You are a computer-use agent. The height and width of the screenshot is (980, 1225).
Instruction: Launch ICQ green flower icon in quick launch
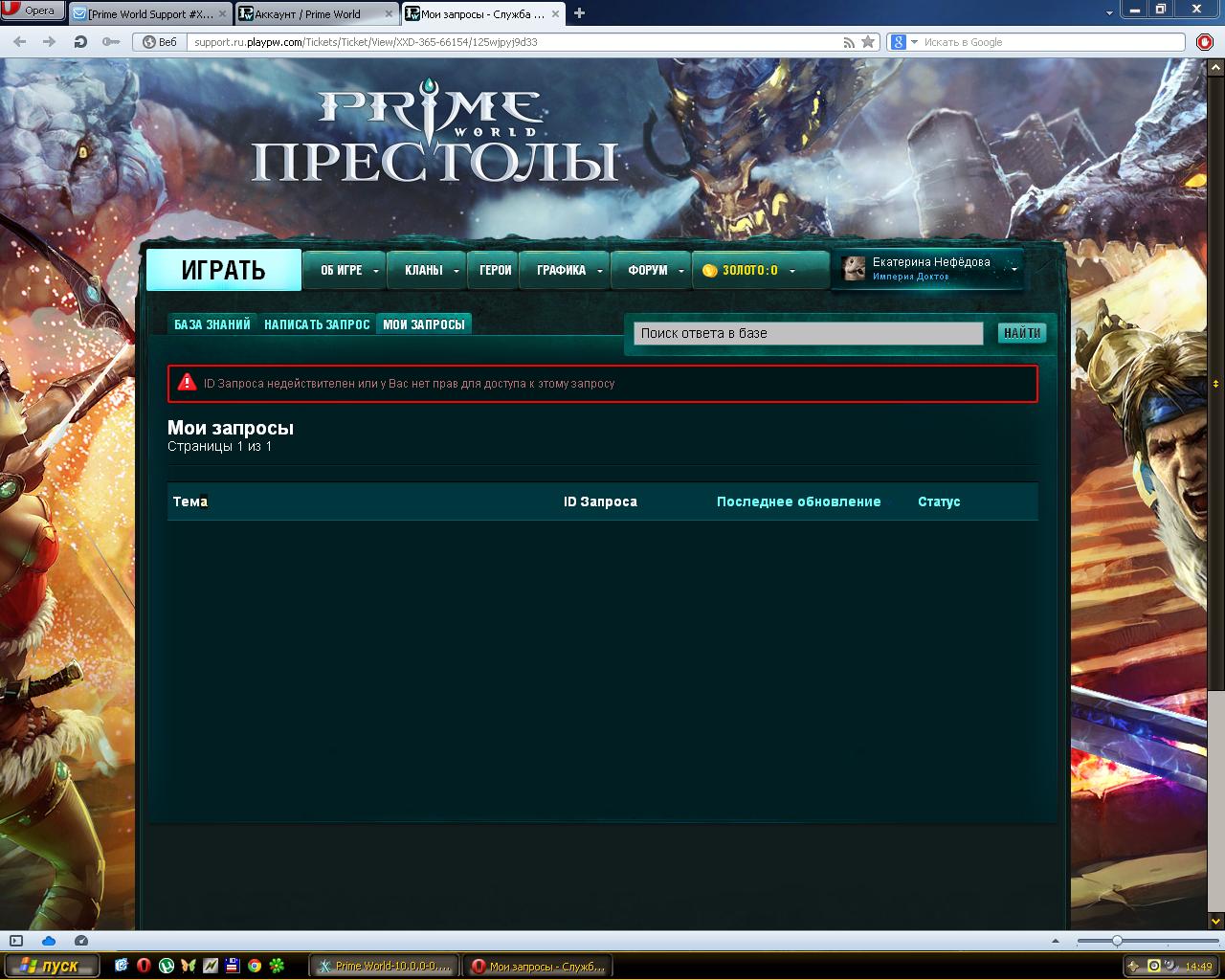tap(277, 966)
